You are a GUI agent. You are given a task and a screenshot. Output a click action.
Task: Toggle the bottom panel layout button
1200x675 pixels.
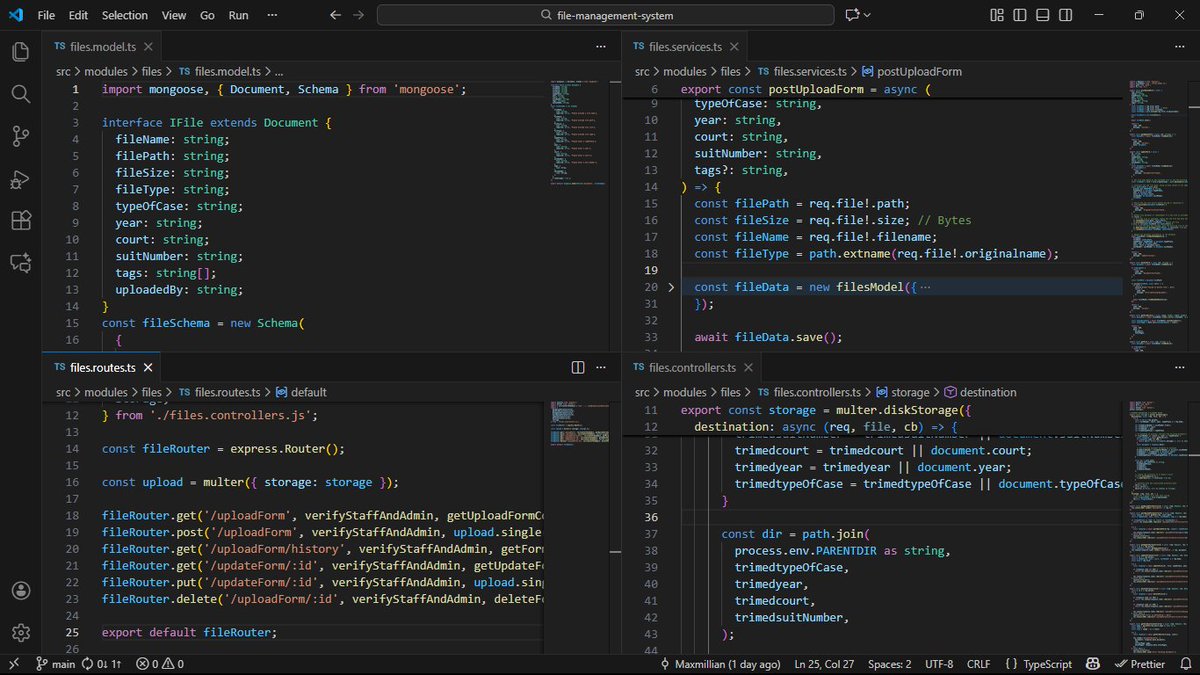[1041, 15]
